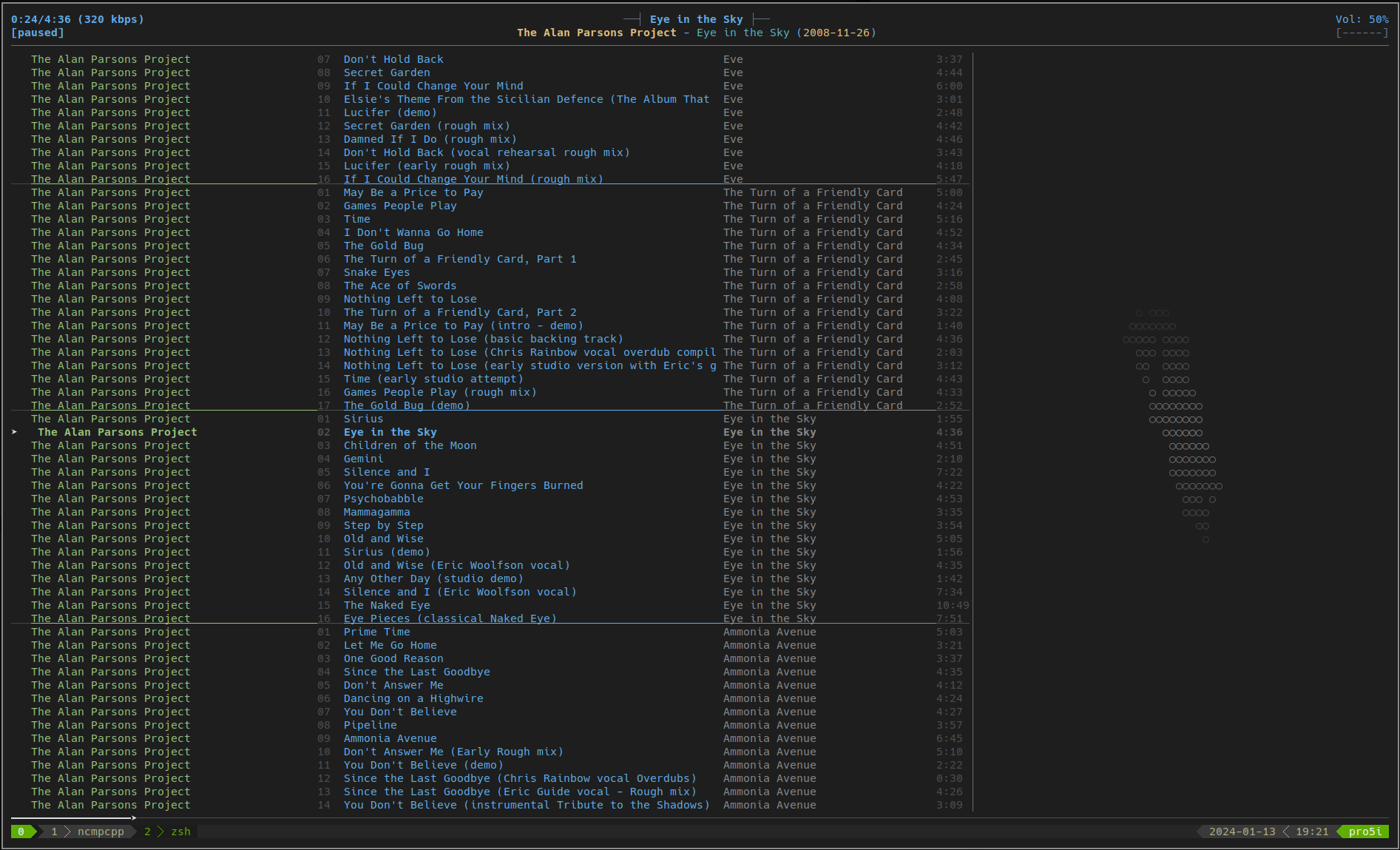The image size is (1400, 850).
Task: Select Damned If I Do (rough mix)
Action: (x=430, y=139)
